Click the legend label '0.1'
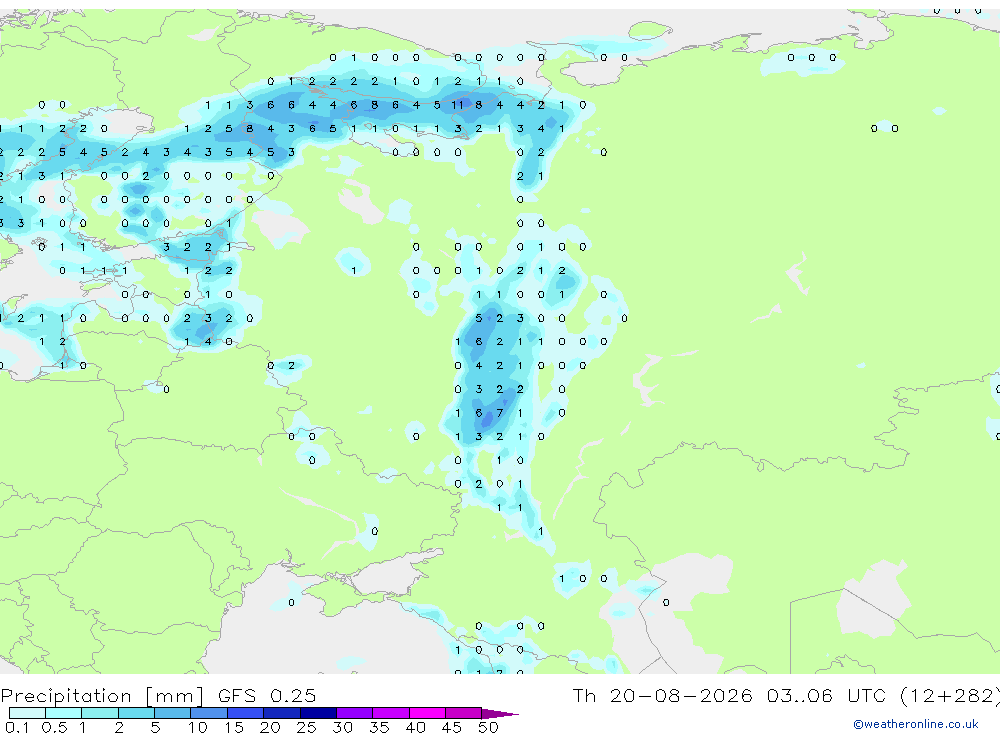This screenshot has width=1000, height=733. 17,727
